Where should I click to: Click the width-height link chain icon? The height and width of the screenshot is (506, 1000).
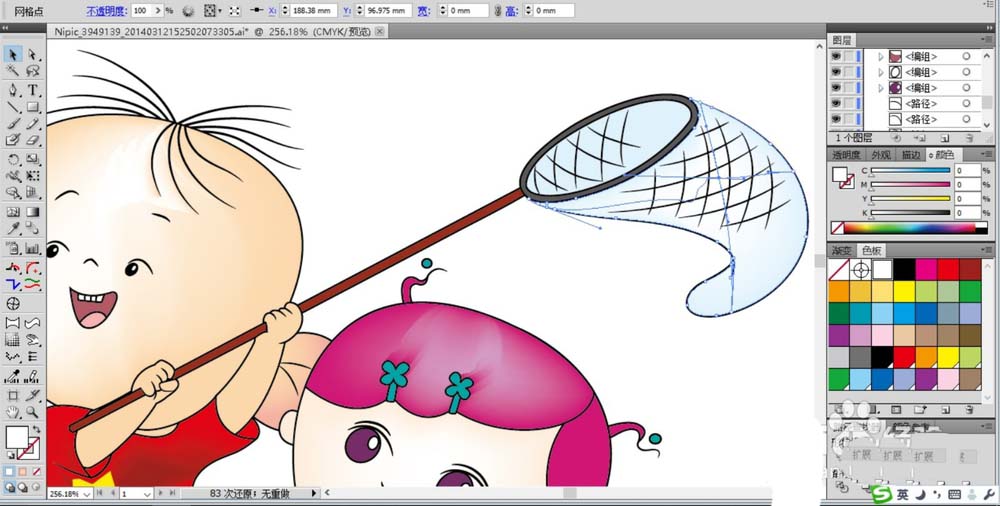pyautogui.click(x=497, y=11)
